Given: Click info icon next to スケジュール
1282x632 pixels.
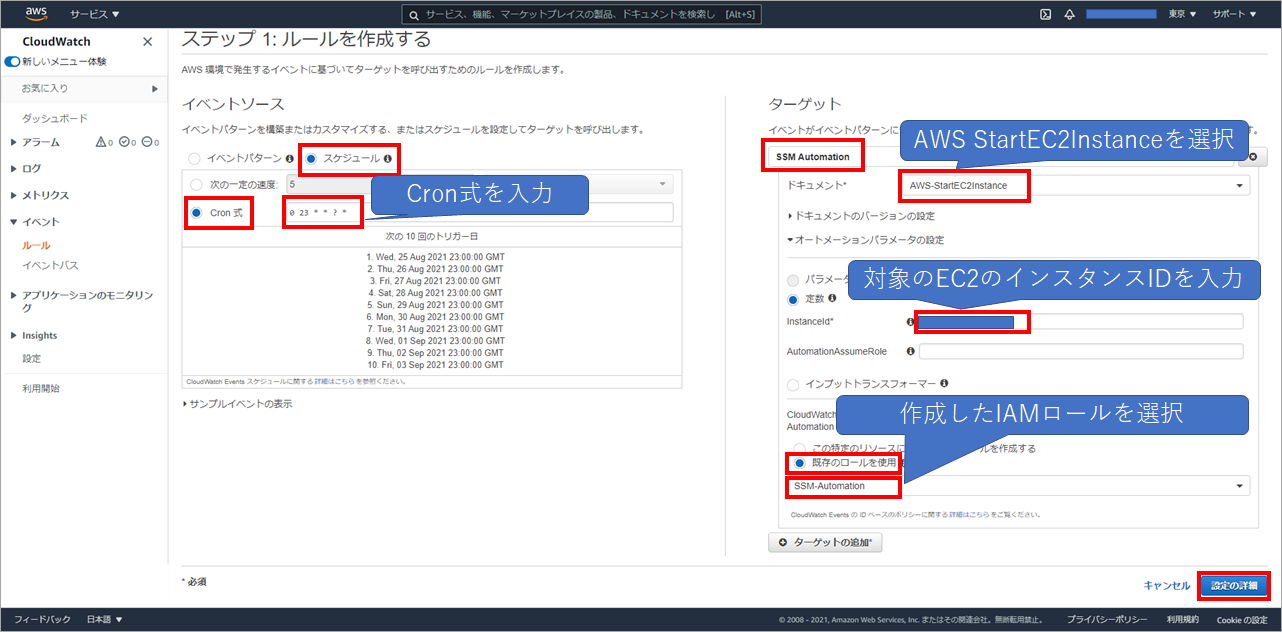Looking at the screenshot, I should point(387,159).
